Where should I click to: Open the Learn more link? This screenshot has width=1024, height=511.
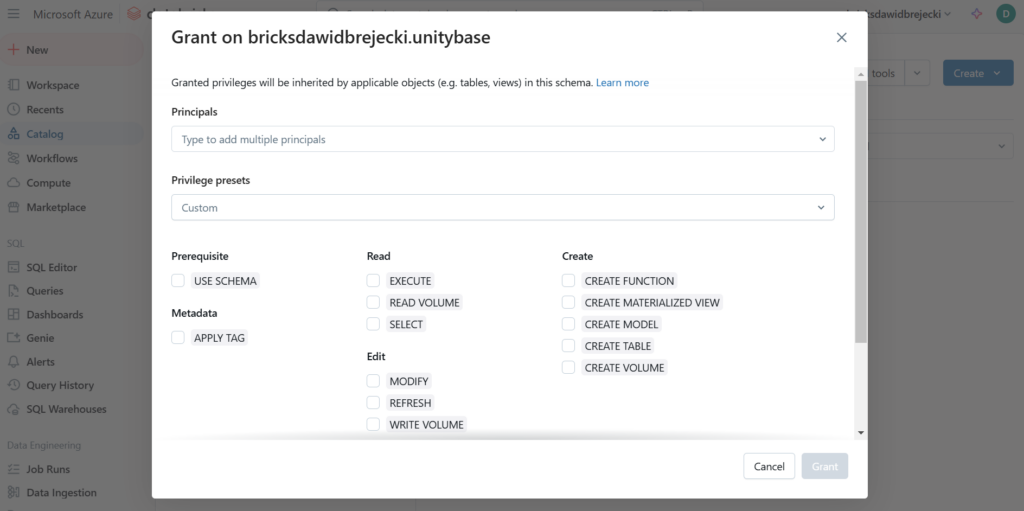pos(622,82)
